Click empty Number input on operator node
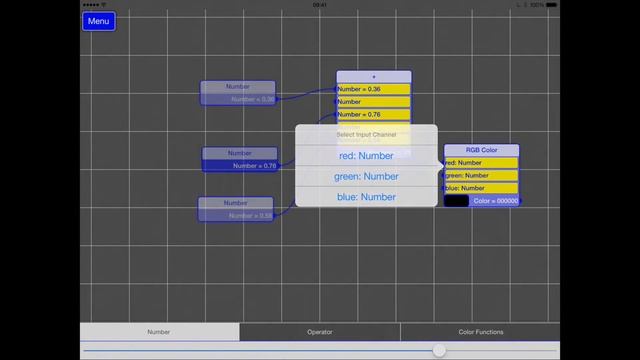This screenshot has height=360, width=640. pos(373,102)
